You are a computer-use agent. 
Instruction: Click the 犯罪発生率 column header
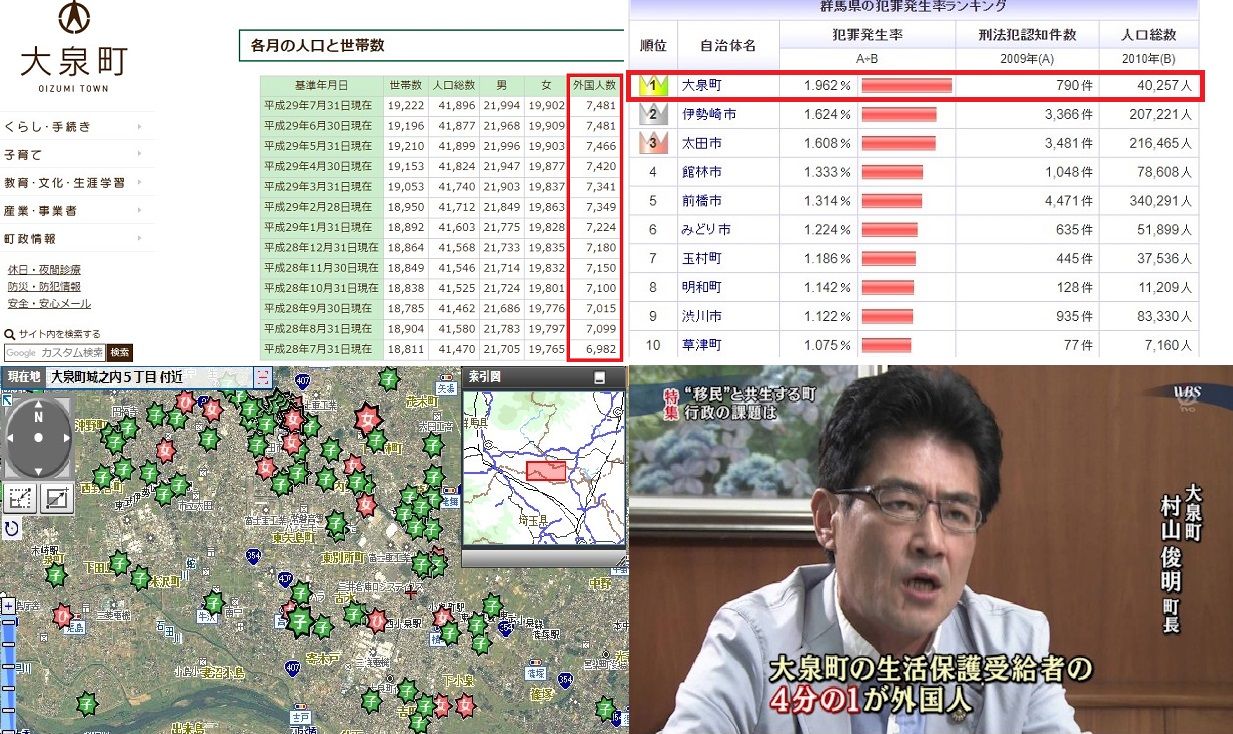[x=868, y=35]
